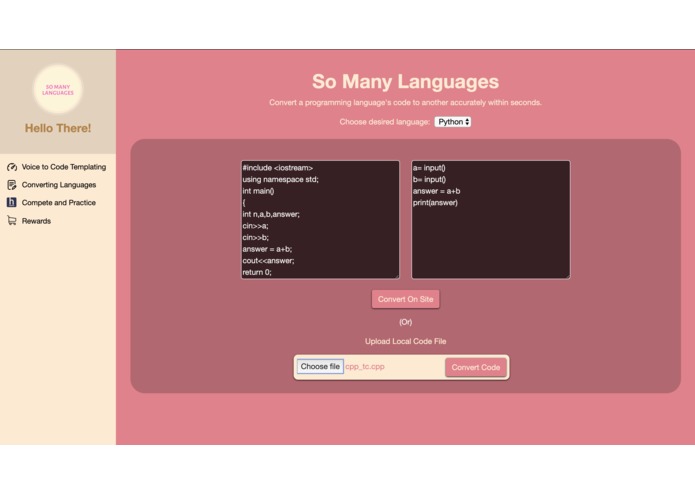The height and width of the screenshot is (494, 695).
Task: Click into the Python output text area
Action: (491, 220)
